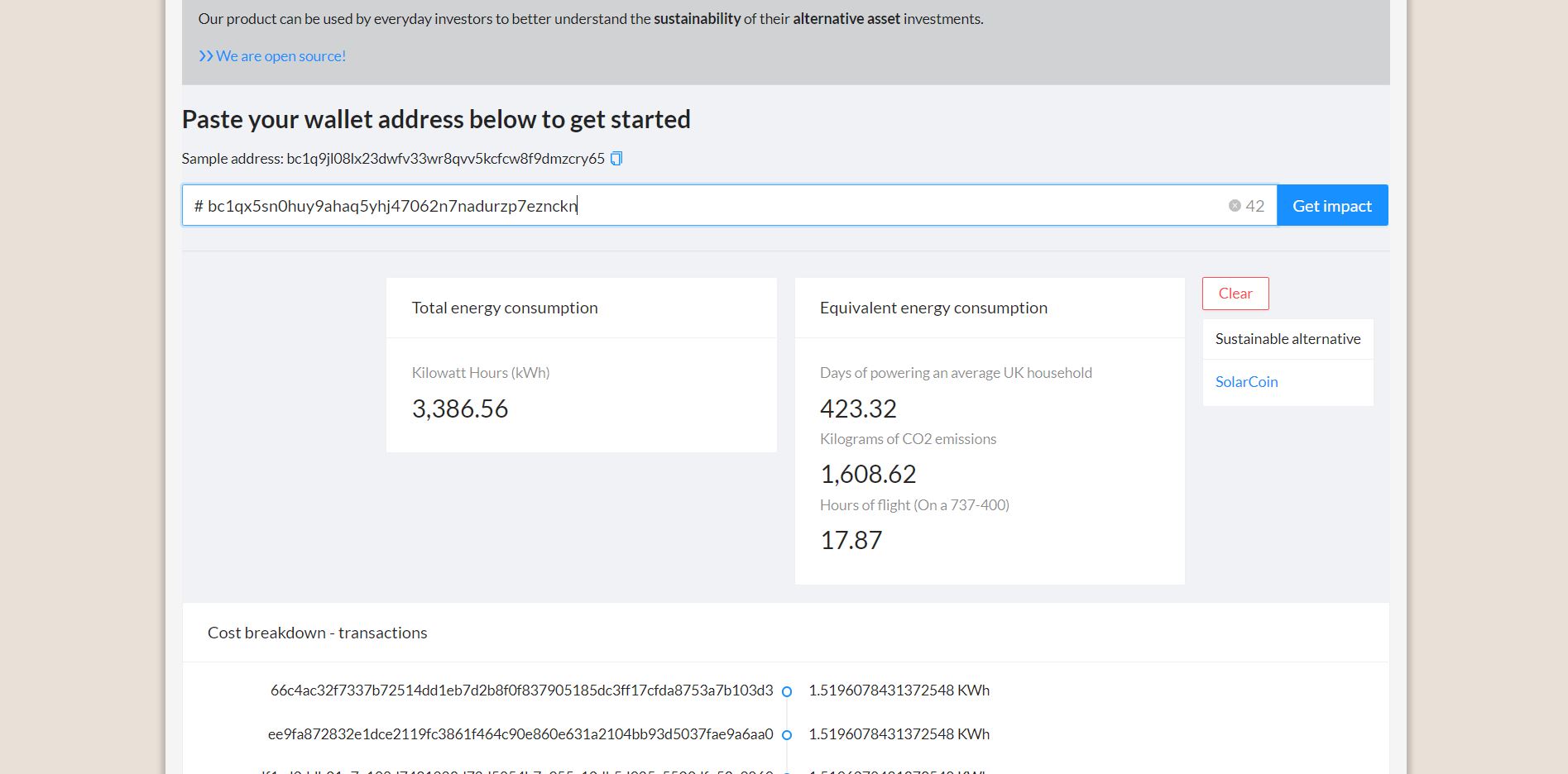The image size is (1568, 774).
Task: Click the Total energy consumption card title
Action: point(505,308)
